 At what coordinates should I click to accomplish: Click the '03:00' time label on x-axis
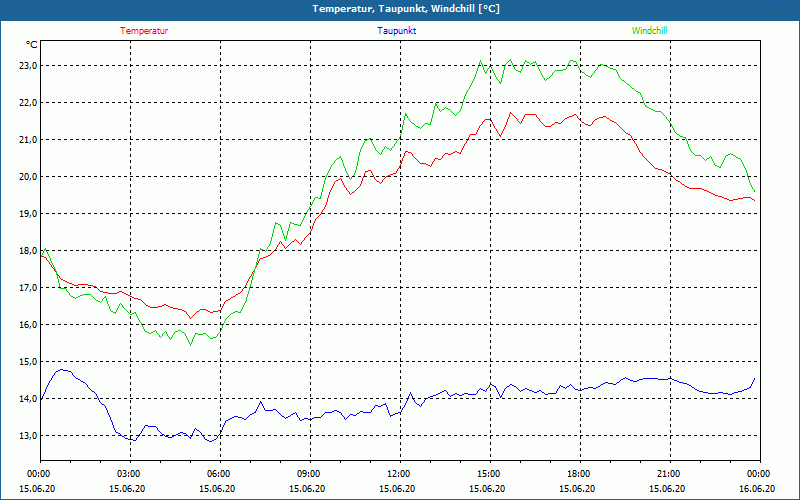pos(128,474)
